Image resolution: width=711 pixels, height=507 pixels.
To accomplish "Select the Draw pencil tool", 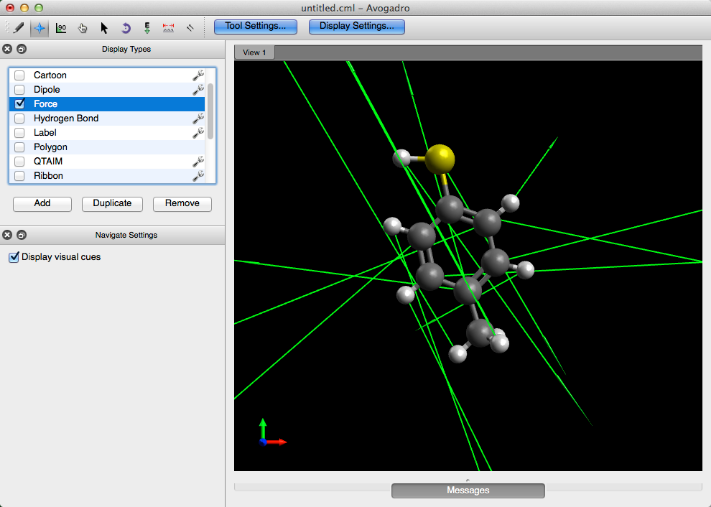I will [x=19, y=27].
